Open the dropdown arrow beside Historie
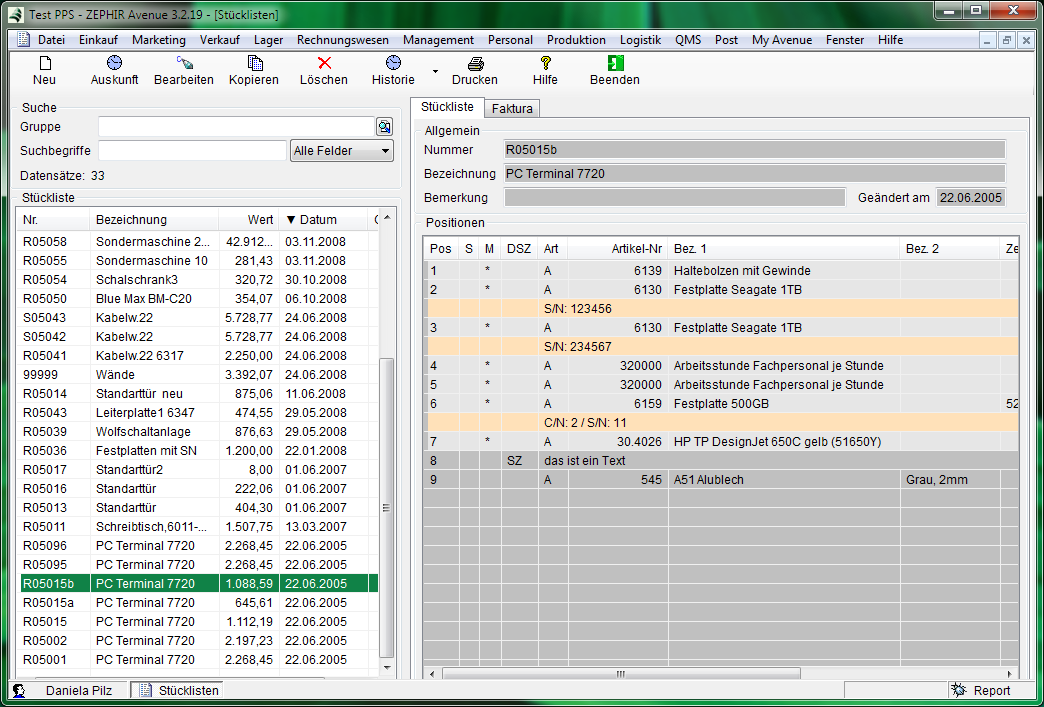Viewport: 1044px width, 707px height. point(435,72)
